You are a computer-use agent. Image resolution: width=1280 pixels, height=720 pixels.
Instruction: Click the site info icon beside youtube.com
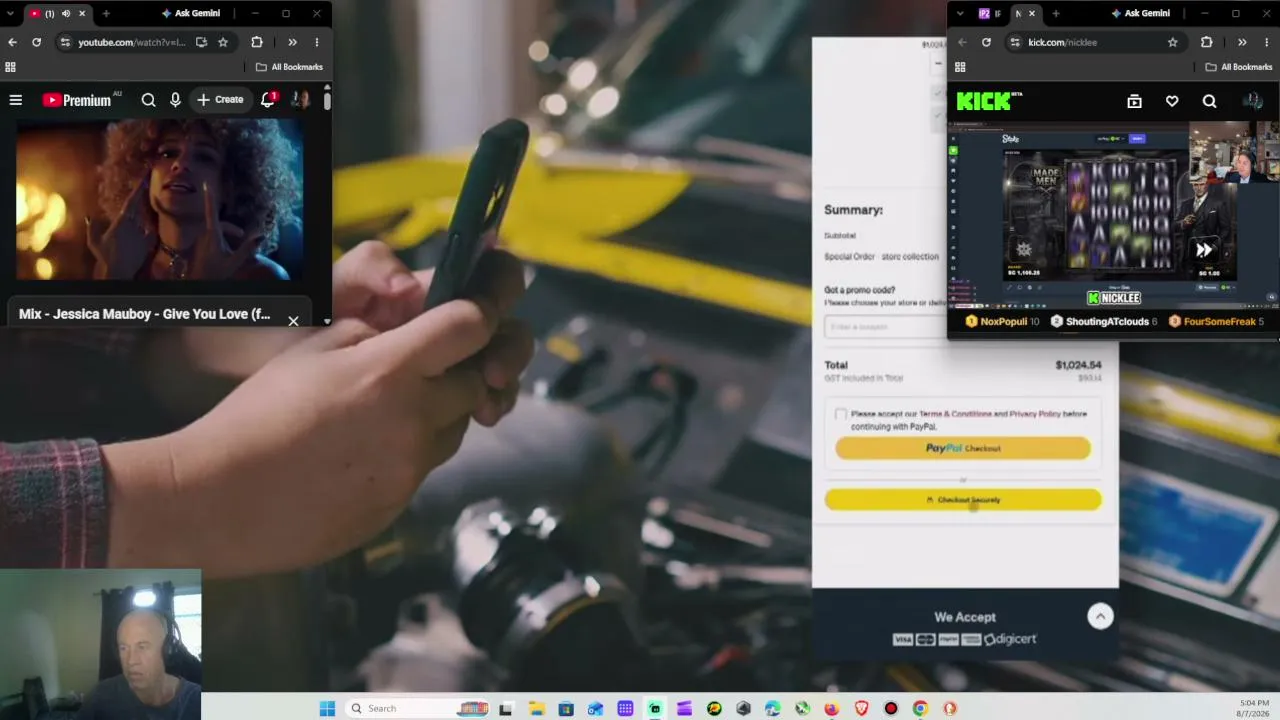tap(65, 42)
